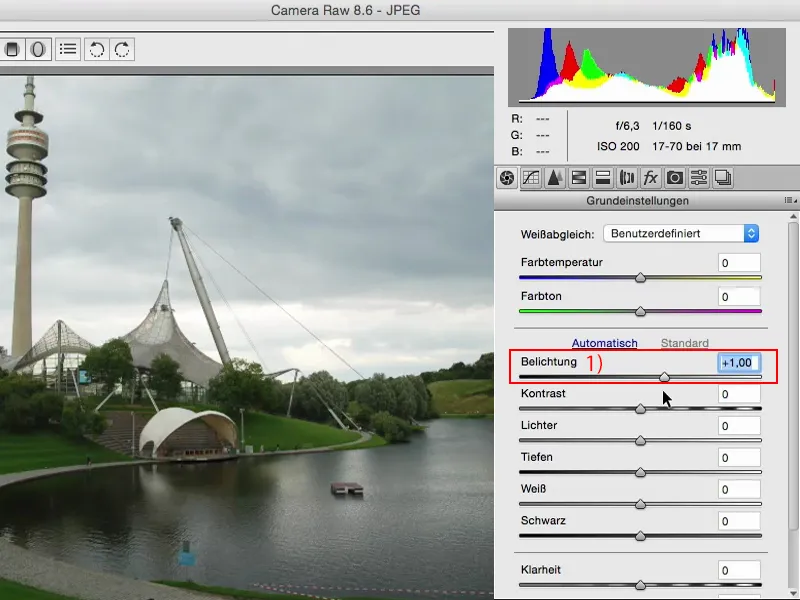Click the Farbton slider handle
The width and height of the screenshot is (800, 600).
640,311
